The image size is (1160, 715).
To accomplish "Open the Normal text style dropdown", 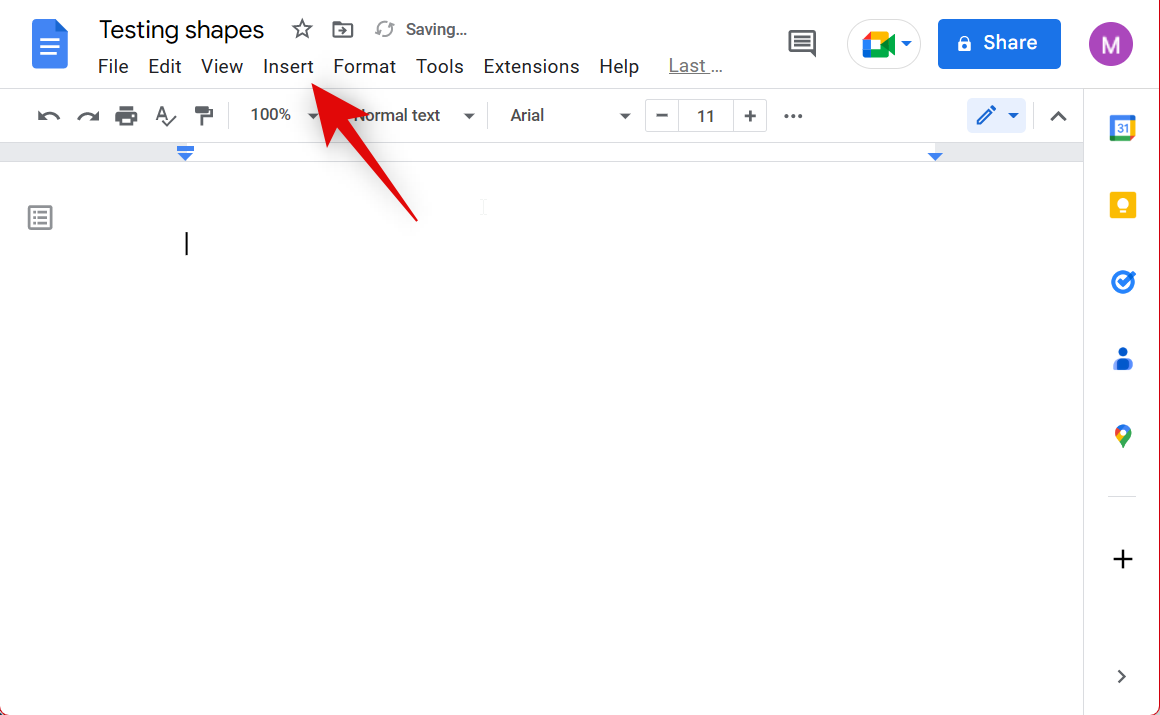I will [x=413, y=116].
